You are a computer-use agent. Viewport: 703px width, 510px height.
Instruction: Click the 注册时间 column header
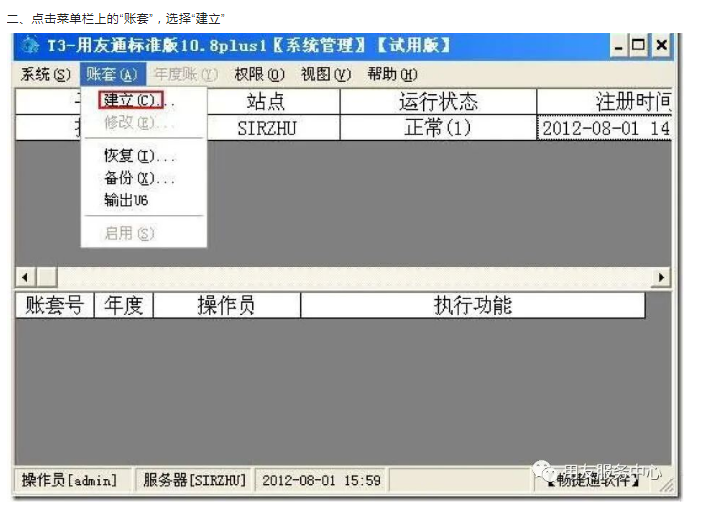point(604,101)
